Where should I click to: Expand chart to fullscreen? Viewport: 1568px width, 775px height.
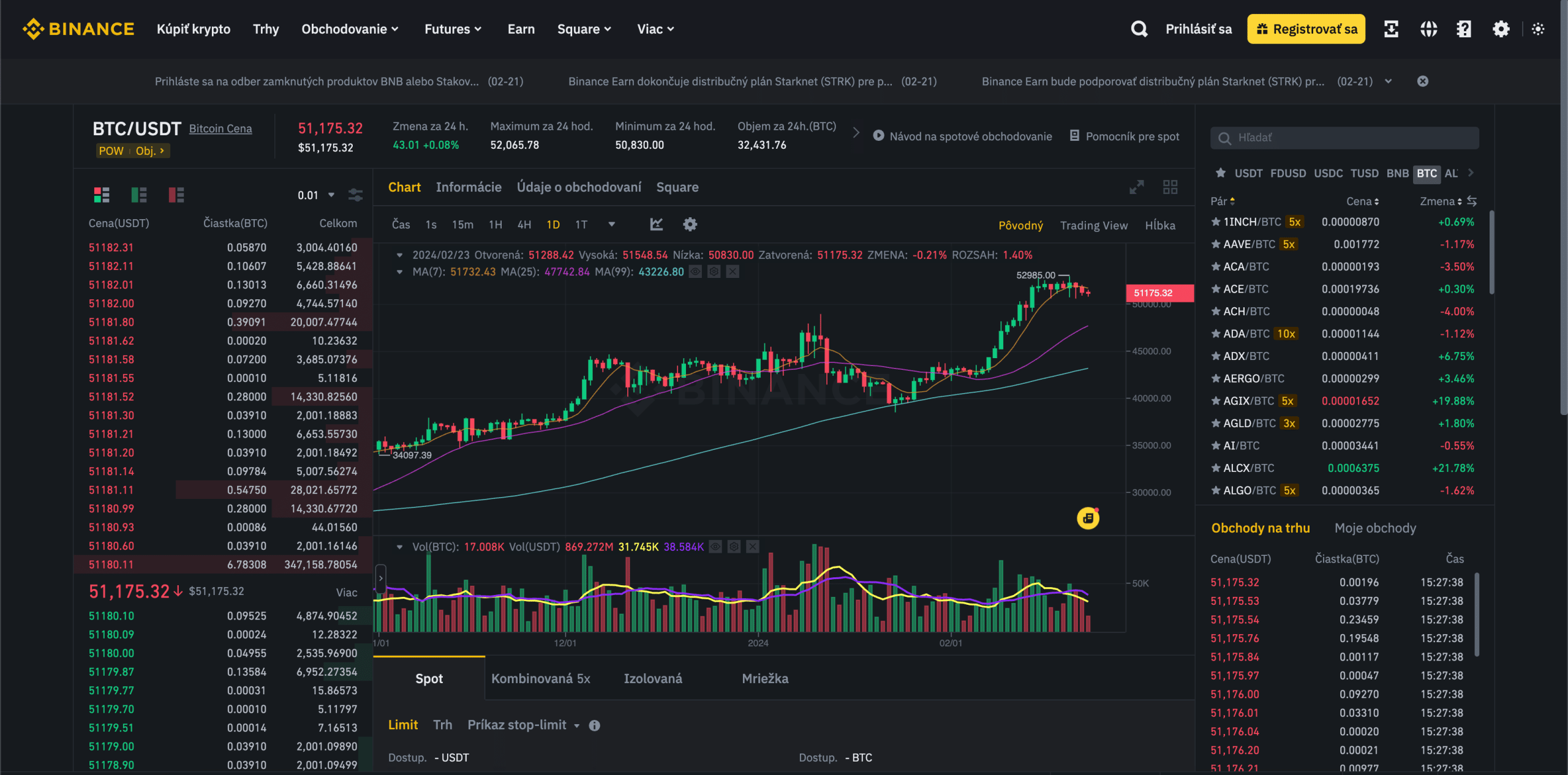pyautogui.click(x=1137, y=187)
